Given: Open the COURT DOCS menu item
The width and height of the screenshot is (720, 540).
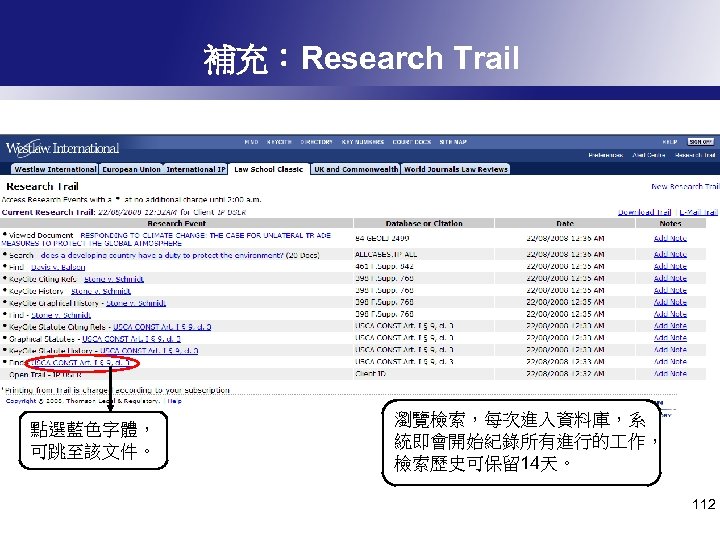Looking at the screenshot, I should click(412, 142).
